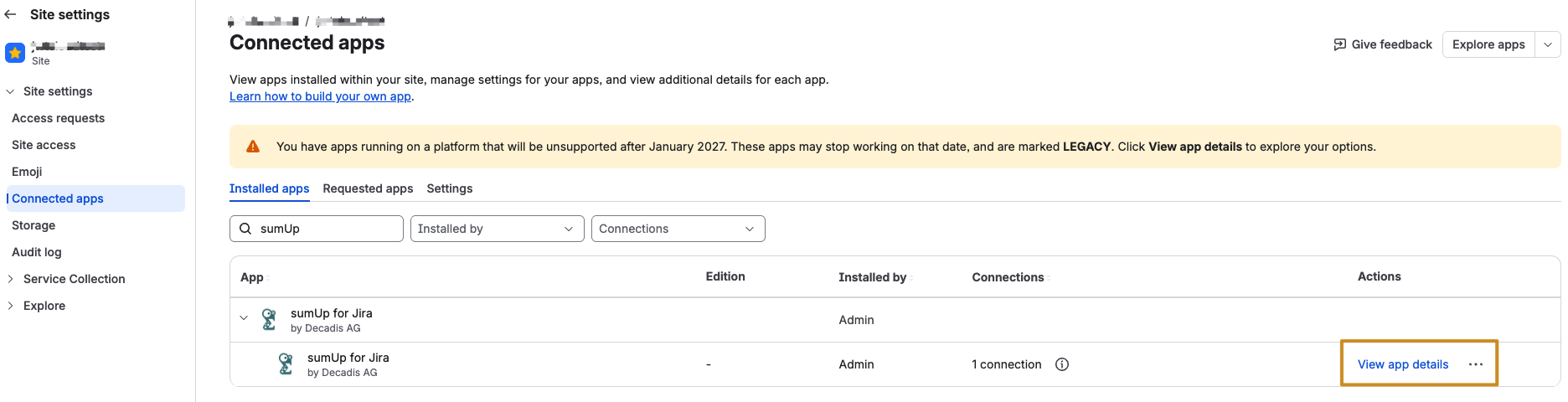
Task: Open Storage settings
Action: [x=34, y=225]
